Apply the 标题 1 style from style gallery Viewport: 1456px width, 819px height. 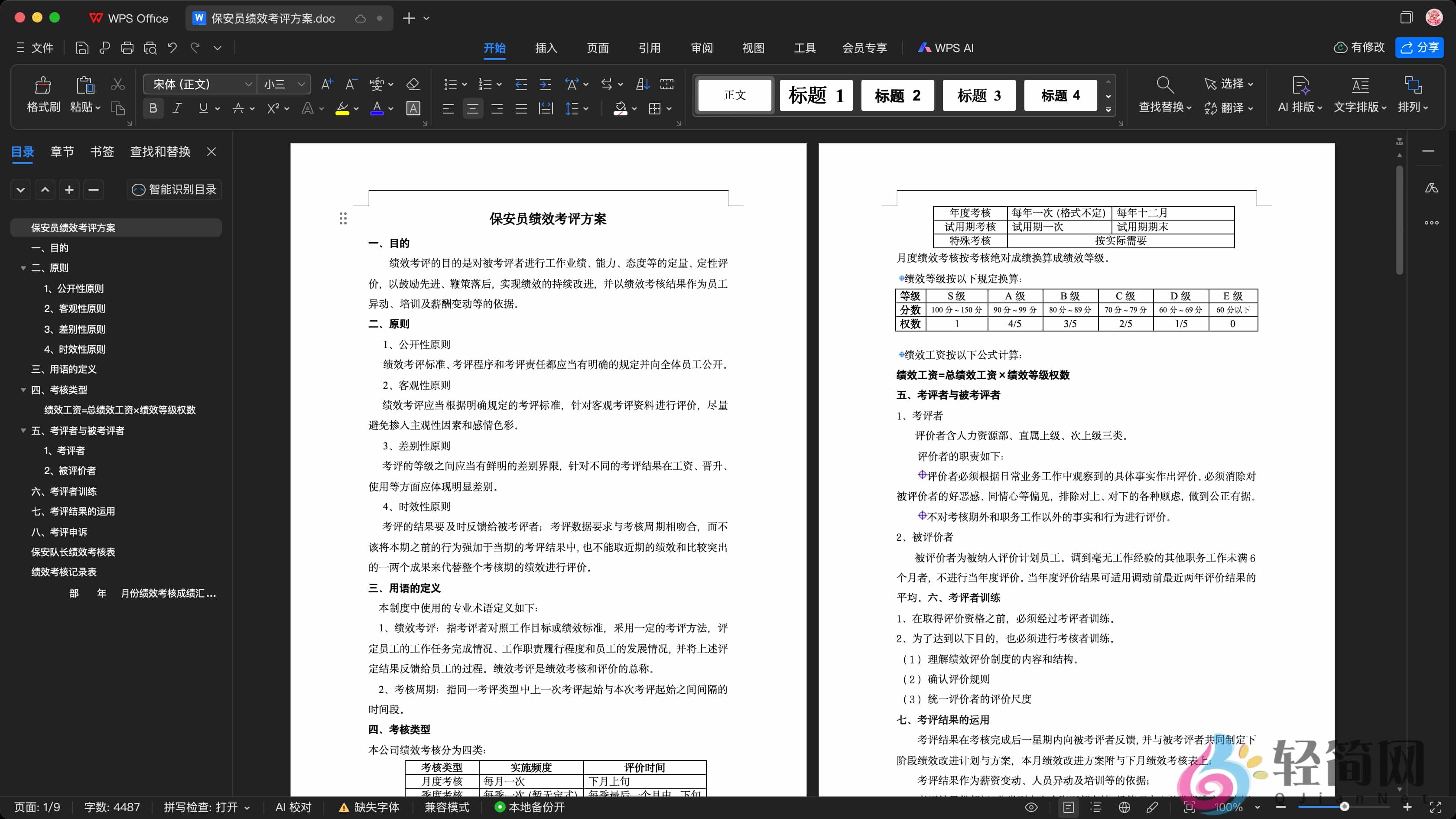[816, 95]
